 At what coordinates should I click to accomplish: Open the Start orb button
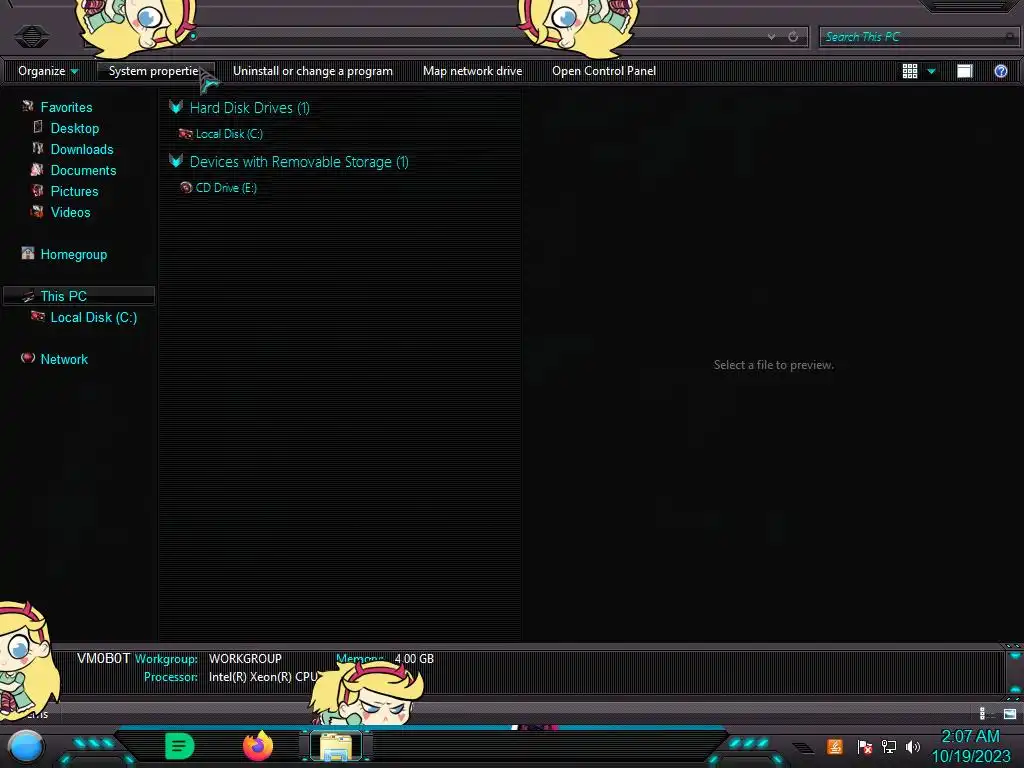pos(26,746)
